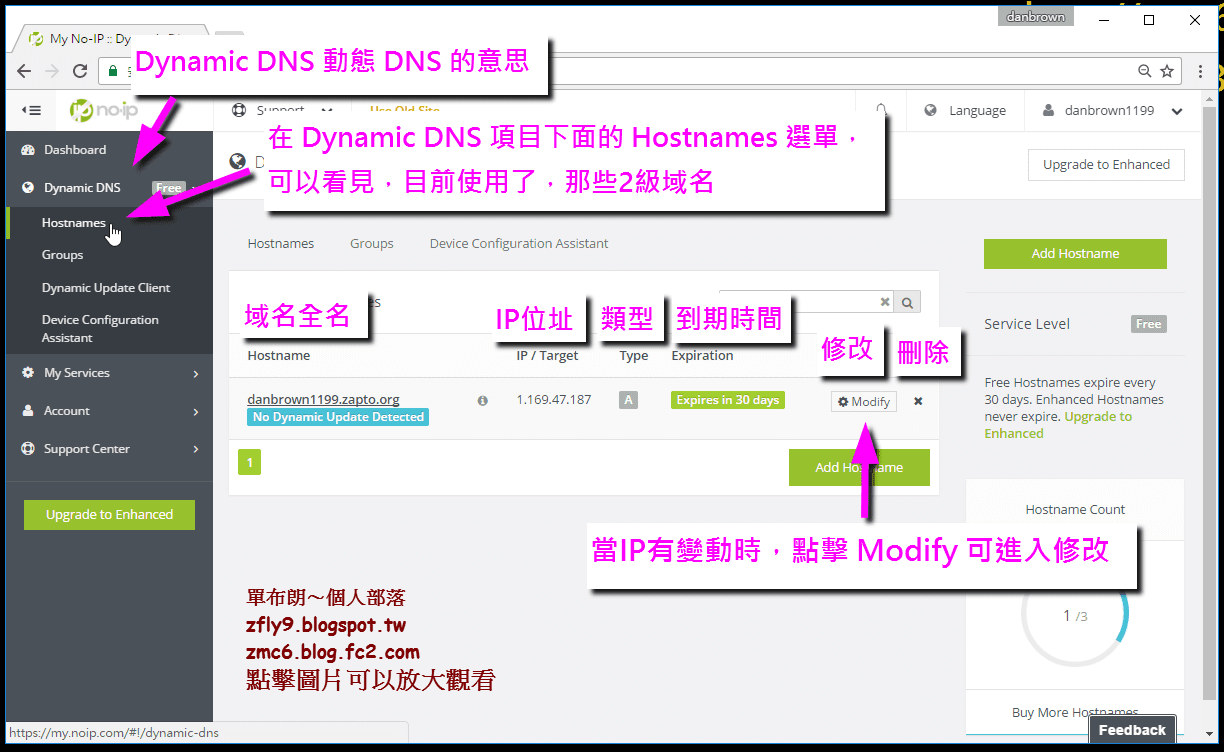Click Add Hostname in right panel
The image size is (1224, 752).
click(x=1075, y=254)
